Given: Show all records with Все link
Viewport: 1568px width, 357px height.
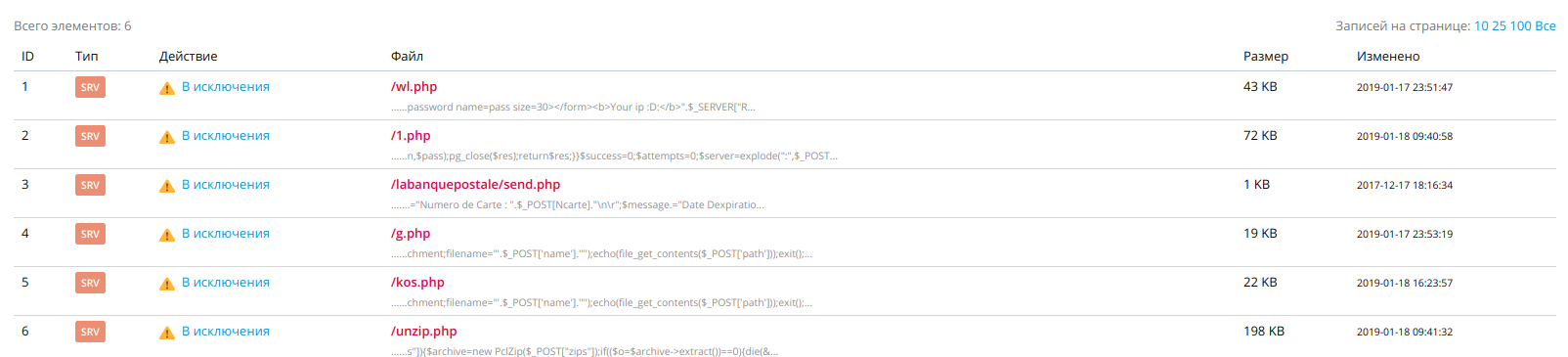Looking at the screenshot, I should point(1546,26).
